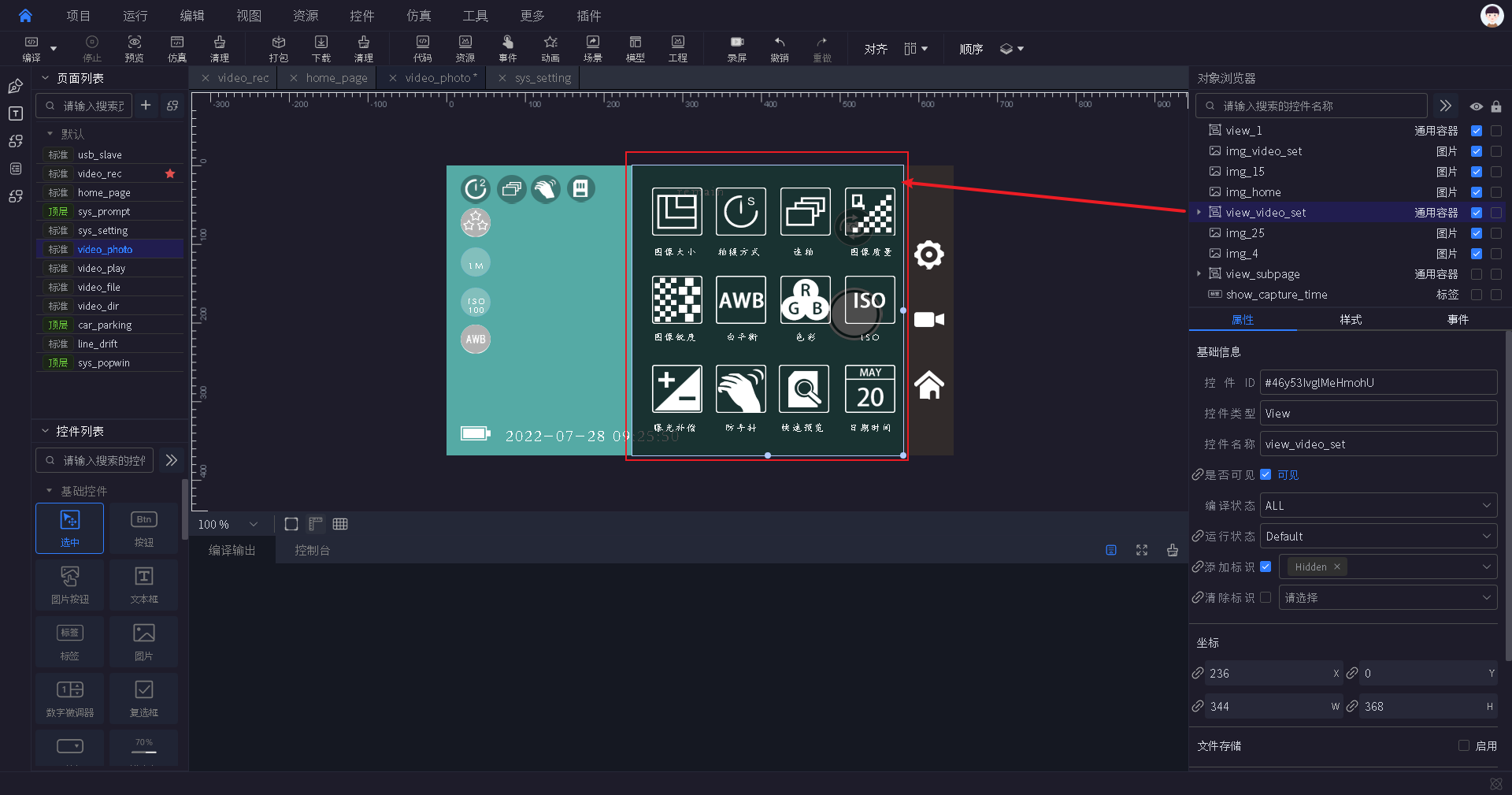Undo with the 撤销 toolbar icon
1512x795 pixels.
click(780, 49)
